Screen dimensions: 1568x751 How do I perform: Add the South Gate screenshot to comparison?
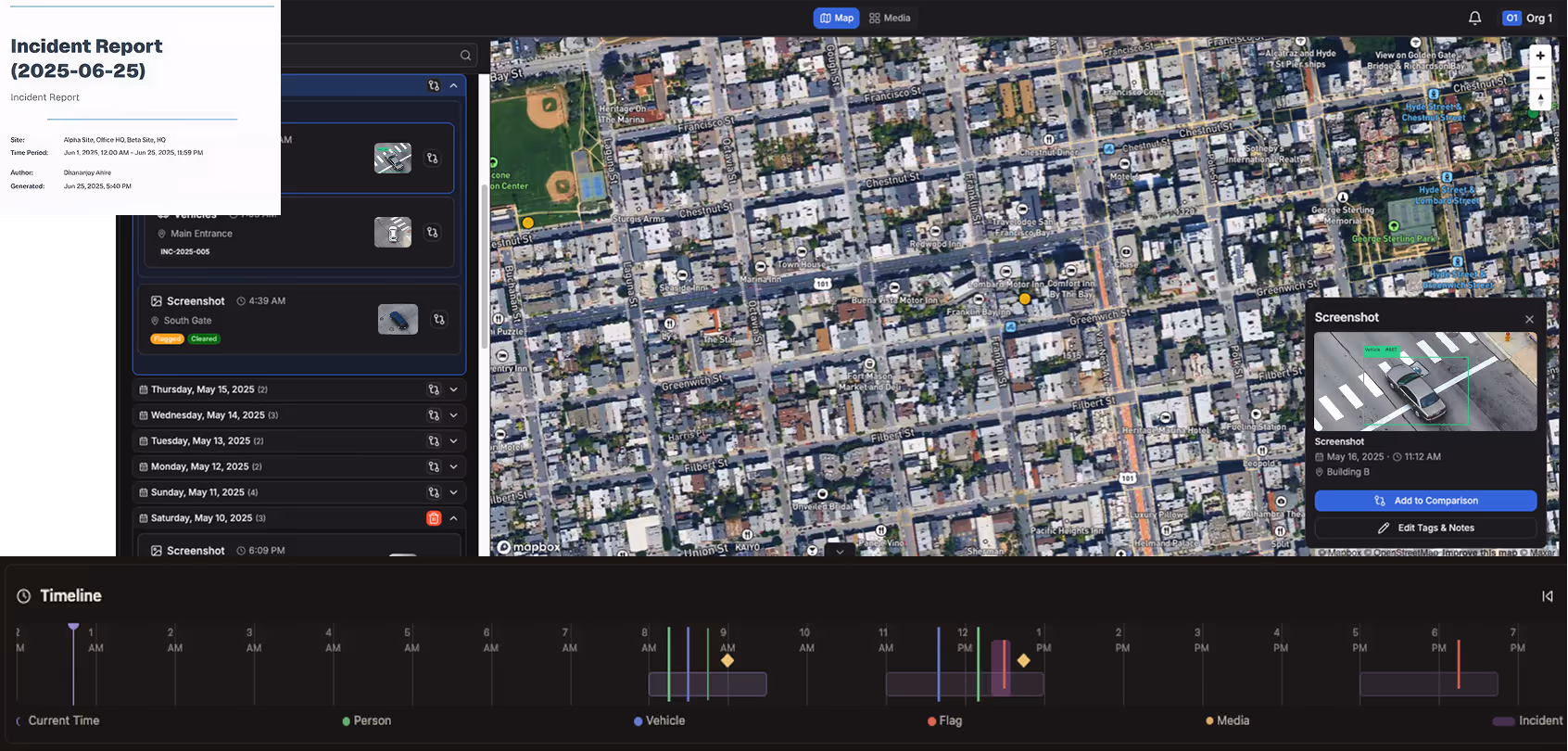click(439, 319)
